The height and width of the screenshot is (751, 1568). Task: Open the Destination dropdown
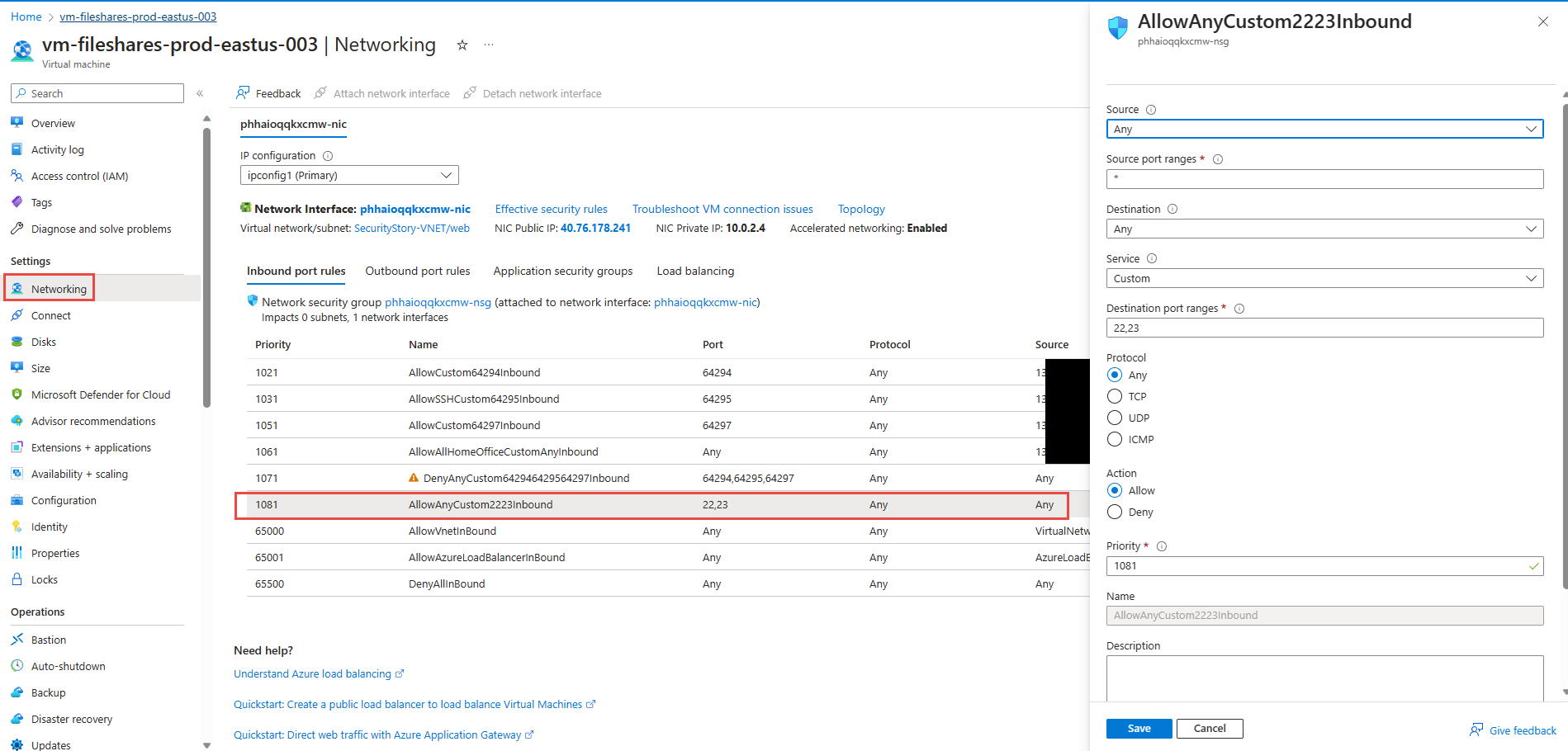pos(1324,229)
